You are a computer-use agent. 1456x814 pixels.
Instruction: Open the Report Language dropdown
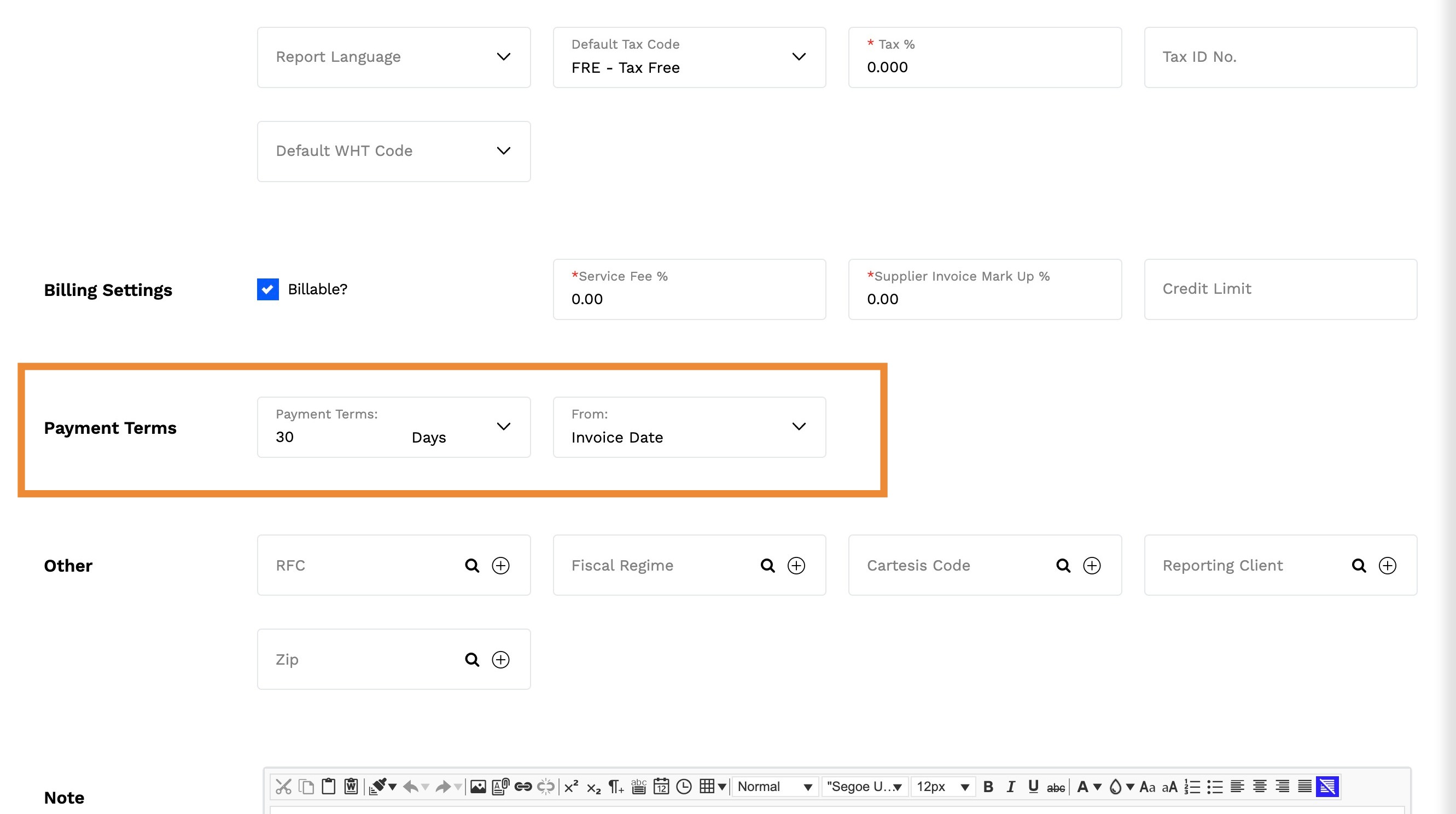[394, 57]
